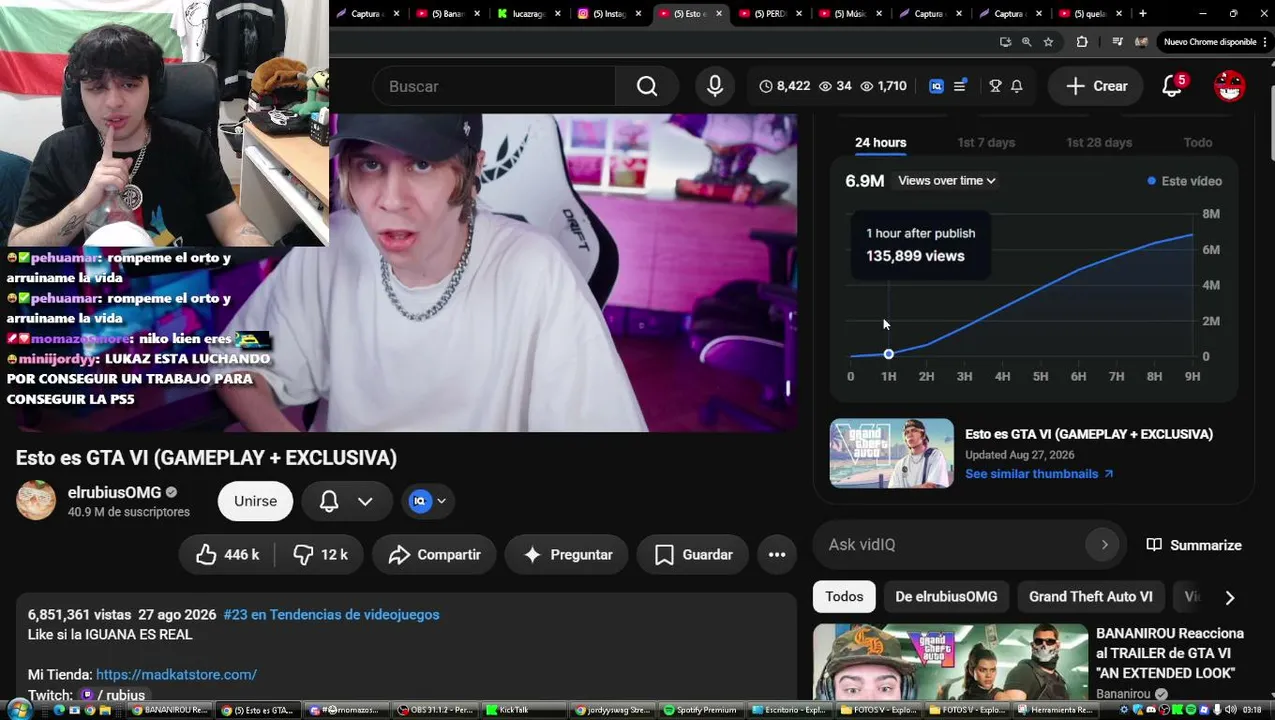Image resolution: width=1275 pixels, height=720 pixels.
Task: Select the 1st 28 days tab
Action: click(1099, 143)
